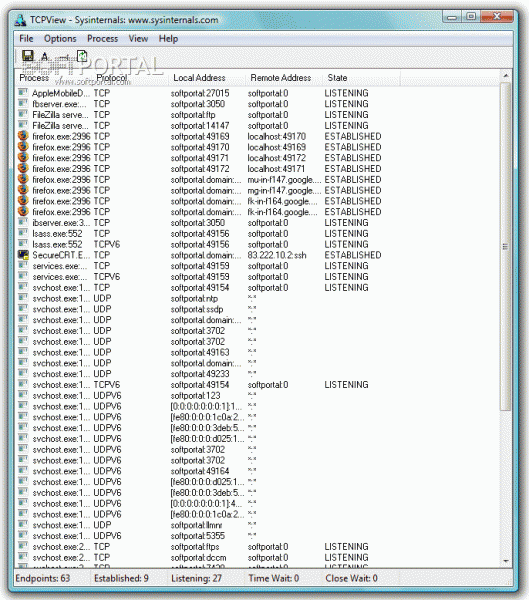The height and width of the screenshot is (600, 529).
Task: Toggle the Show Unconnected Endpoints toolbar button
Action: 64,57
